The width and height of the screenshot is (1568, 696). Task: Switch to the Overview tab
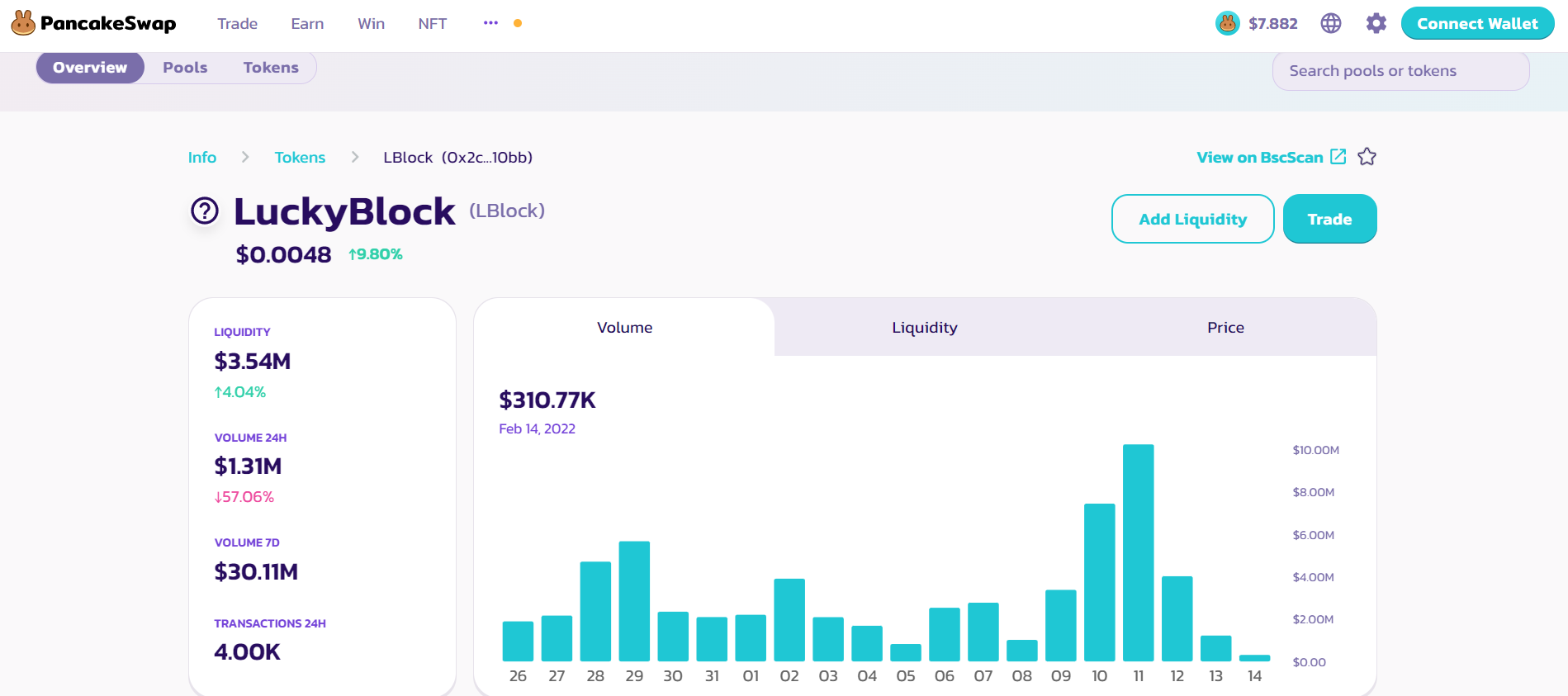90,68
